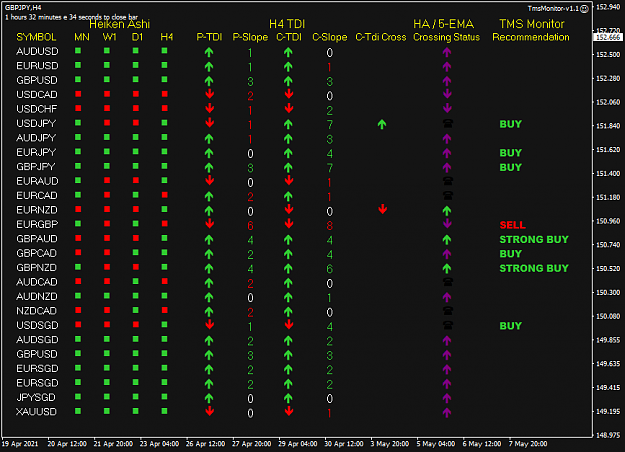
Task: Click EURGBP's red C-Slope value 8
Action: tap(330, 226)
